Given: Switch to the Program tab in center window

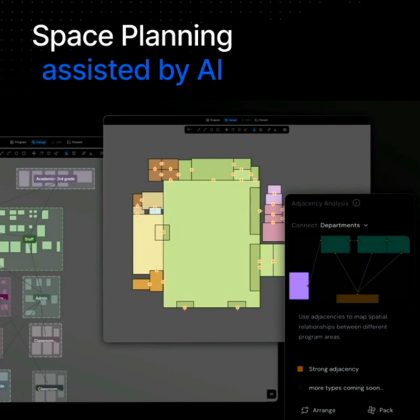Looking at the screenshot, I should (x=213, y=120).
